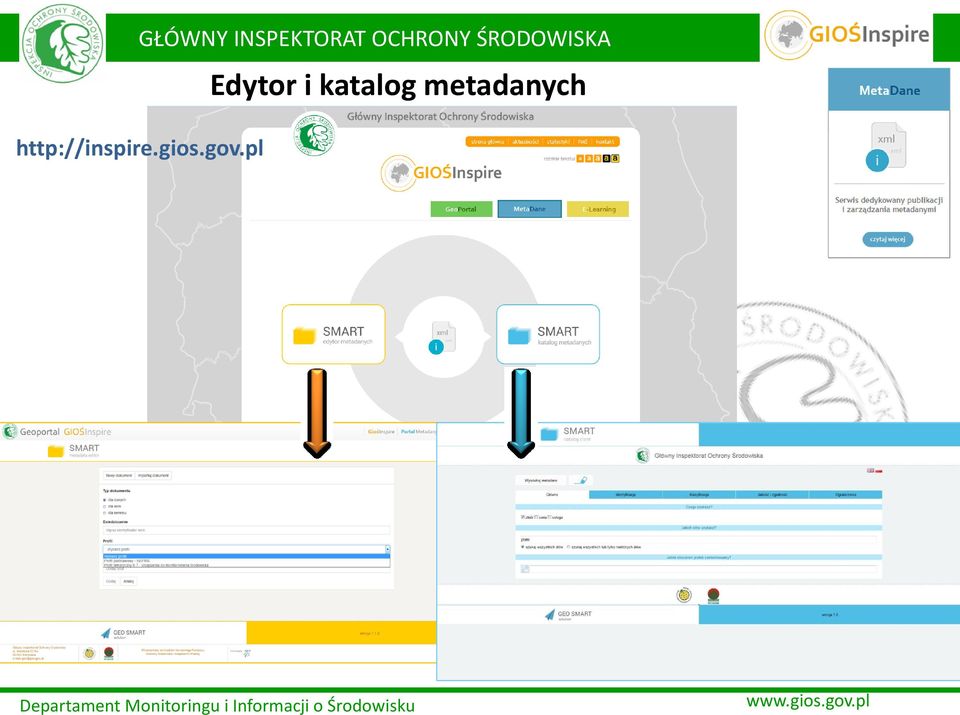Click the yellow SMART folder icon in editor window
Image resolution: width=960 pixels, height=715 pixels.
56,451
